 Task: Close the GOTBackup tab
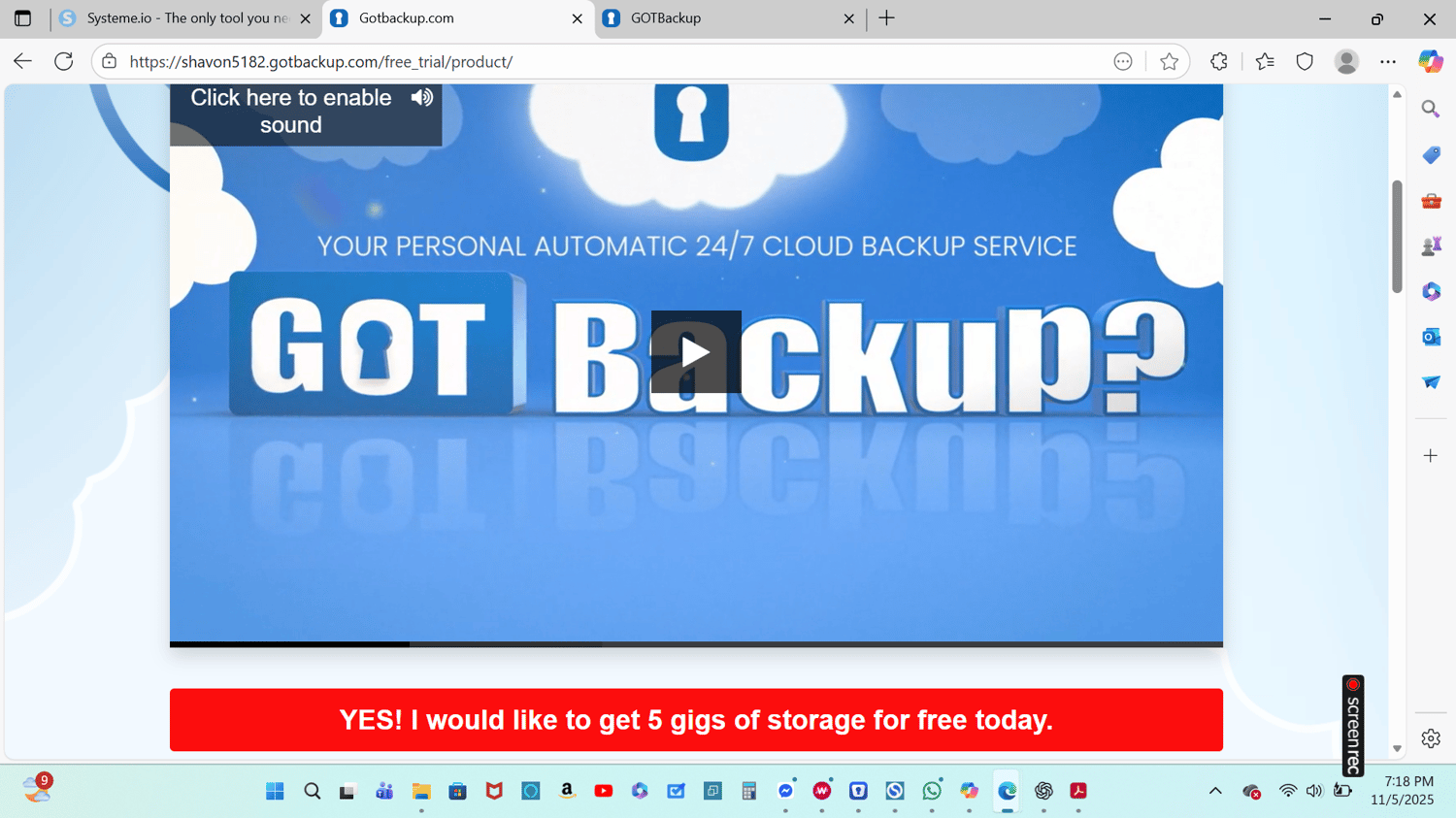848,18
